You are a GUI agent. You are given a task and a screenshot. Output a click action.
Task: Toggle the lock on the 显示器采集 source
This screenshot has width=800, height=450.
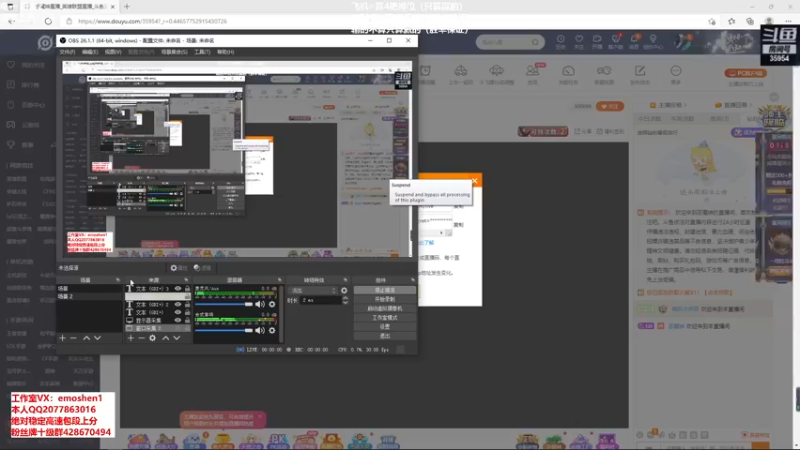coord(187,320)
